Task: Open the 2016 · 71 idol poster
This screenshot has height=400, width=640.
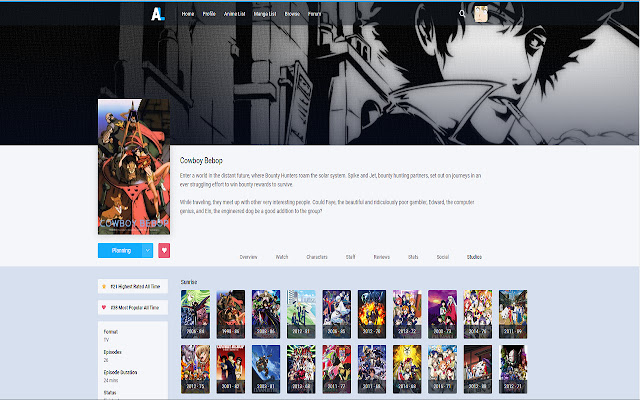Action: click(x=442, y=369)
